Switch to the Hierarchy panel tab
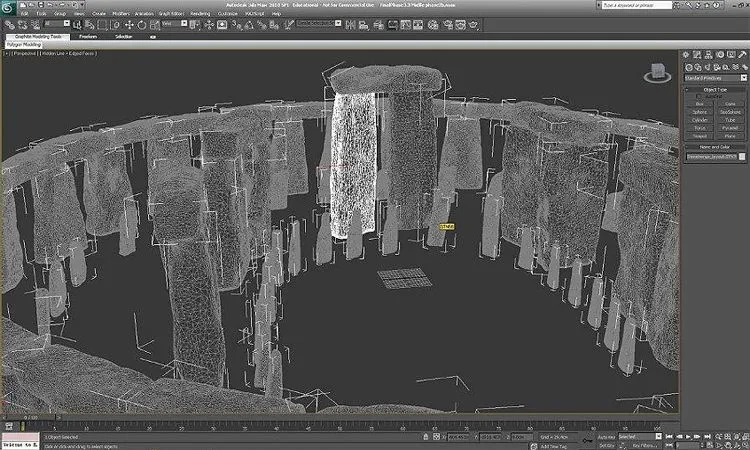 711,55
